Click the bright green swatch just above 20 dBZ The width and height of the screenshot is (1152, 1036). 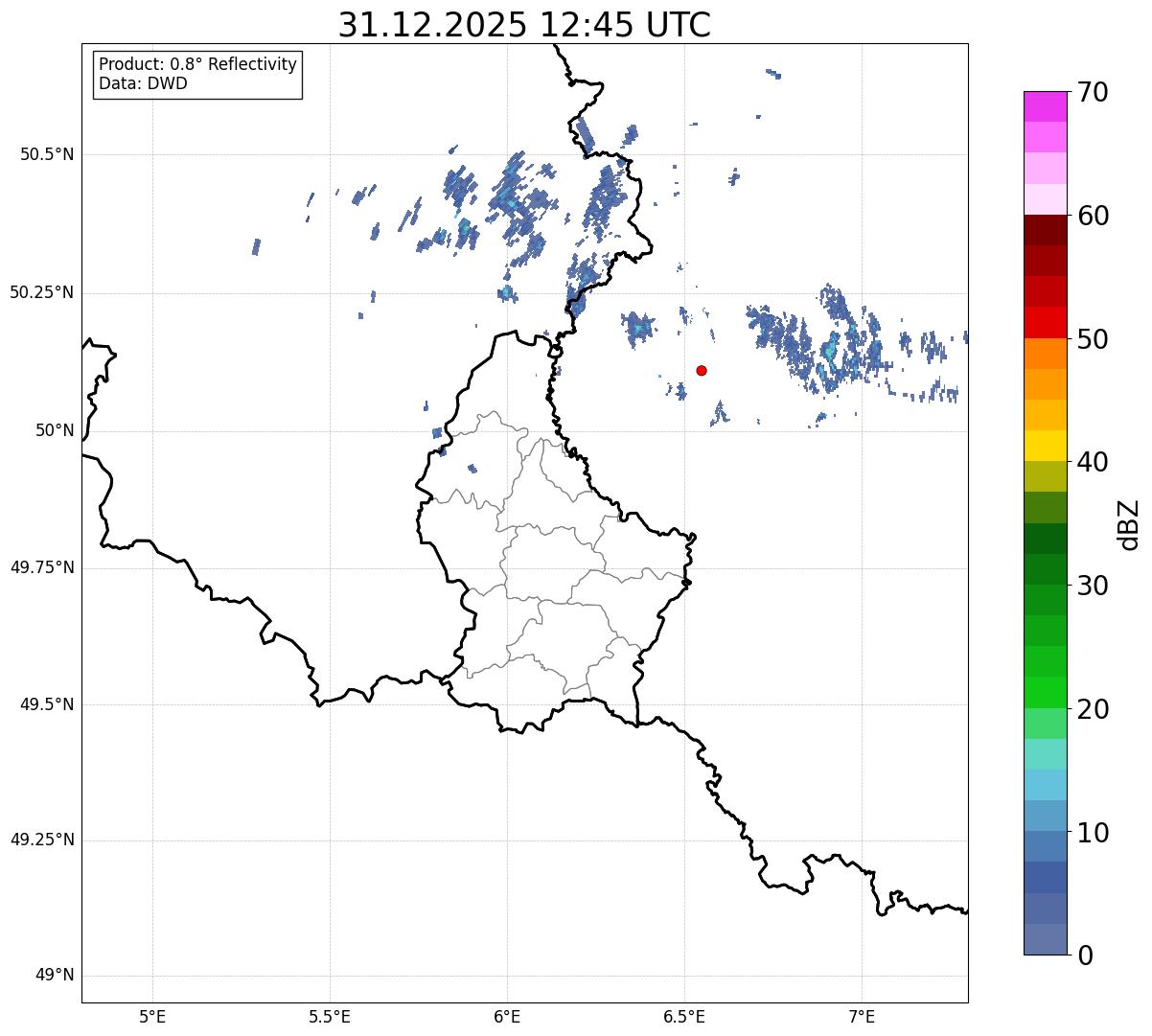point(1045,693)
